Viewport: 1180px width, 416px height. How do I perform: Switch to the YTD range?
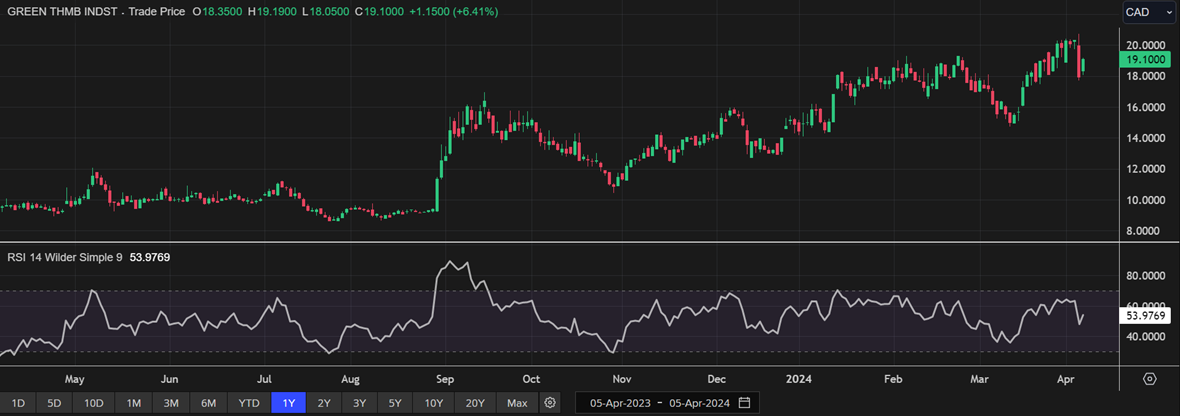249,403
